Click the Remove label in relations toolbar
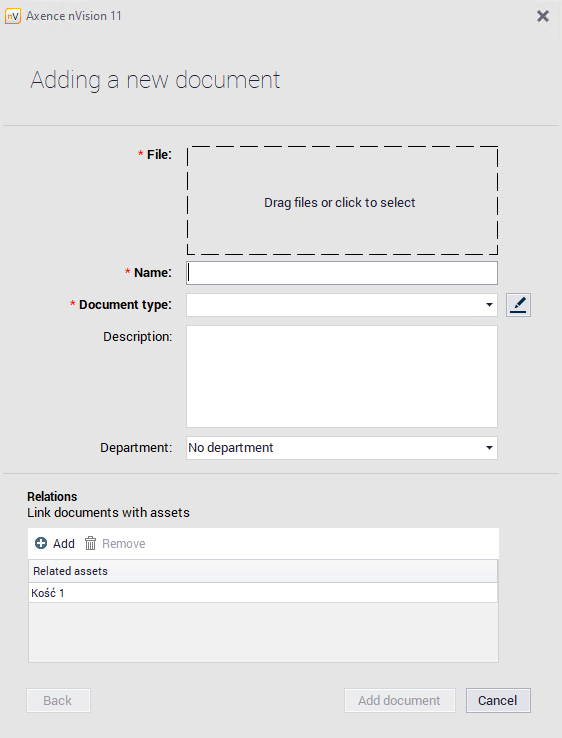 pos(124,544)
